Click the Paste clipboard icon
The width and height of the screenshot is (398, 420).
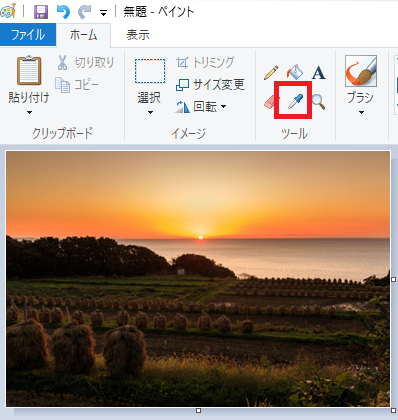click(29, 70)
